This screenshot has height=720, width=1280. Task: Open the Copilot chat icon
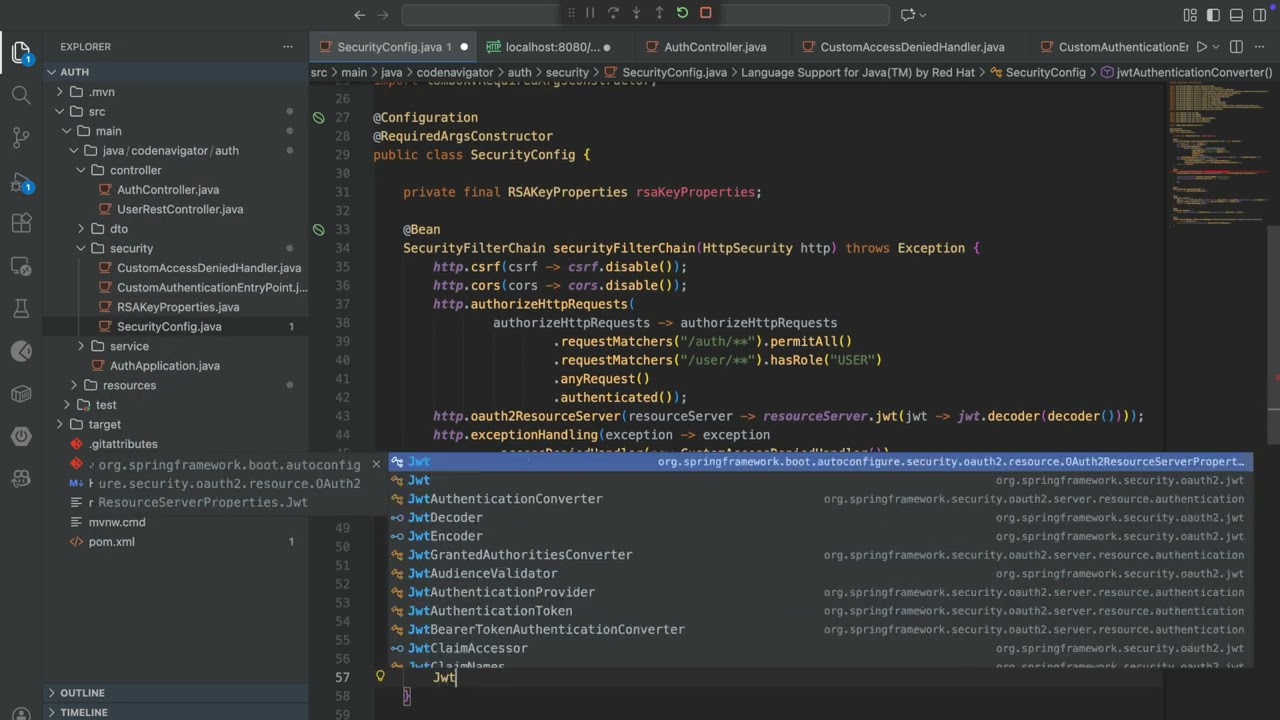(x=908, y=14)
